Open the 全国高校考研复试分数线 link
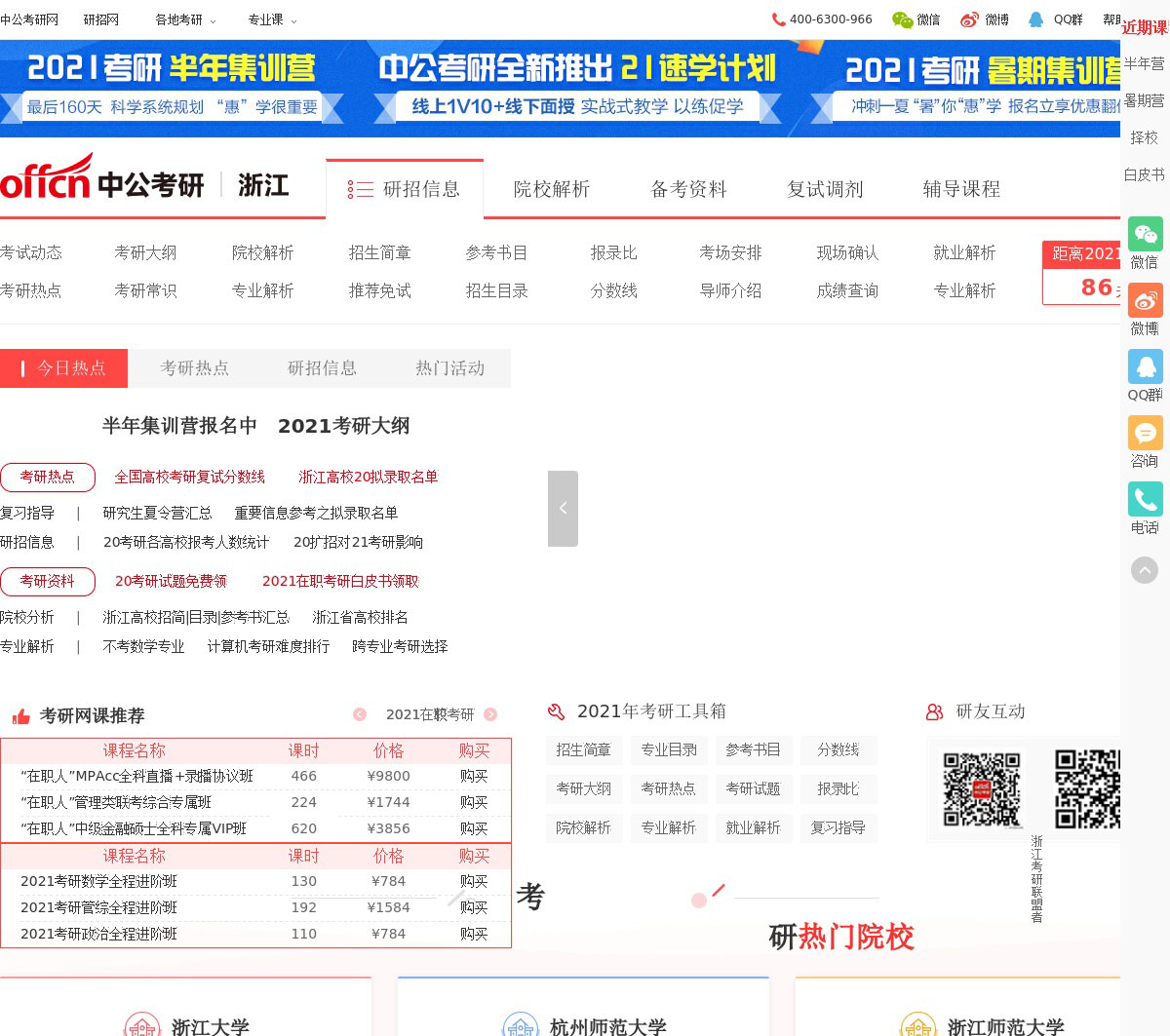This screenshot has width=1170, height=1036. pos(189,477)
